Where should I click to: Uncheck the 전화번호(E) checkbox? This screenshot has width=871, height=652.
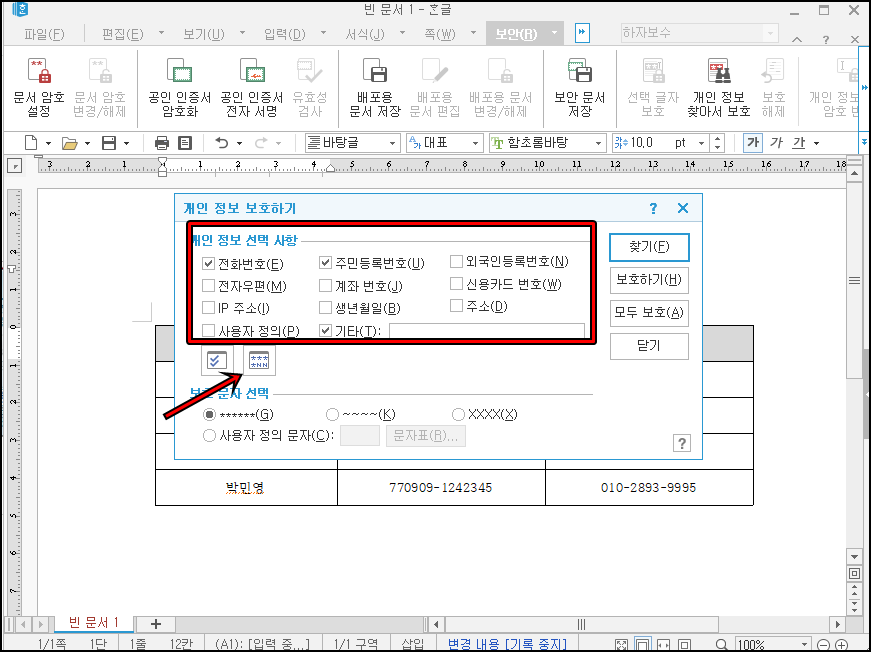tap(208, 263)
